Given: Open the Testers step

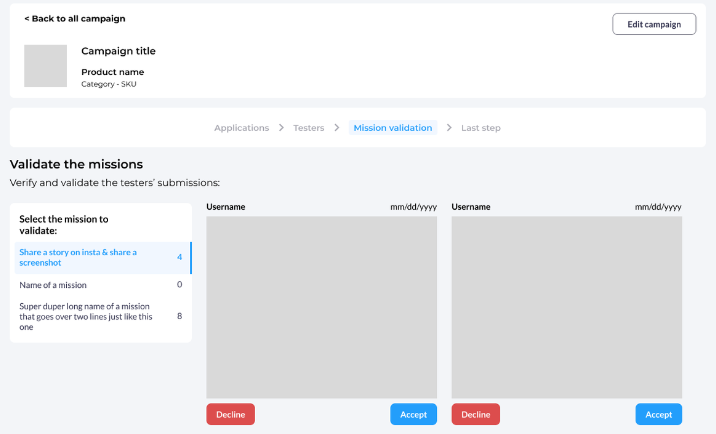Looking at the screenshot, I should [308, 128].
